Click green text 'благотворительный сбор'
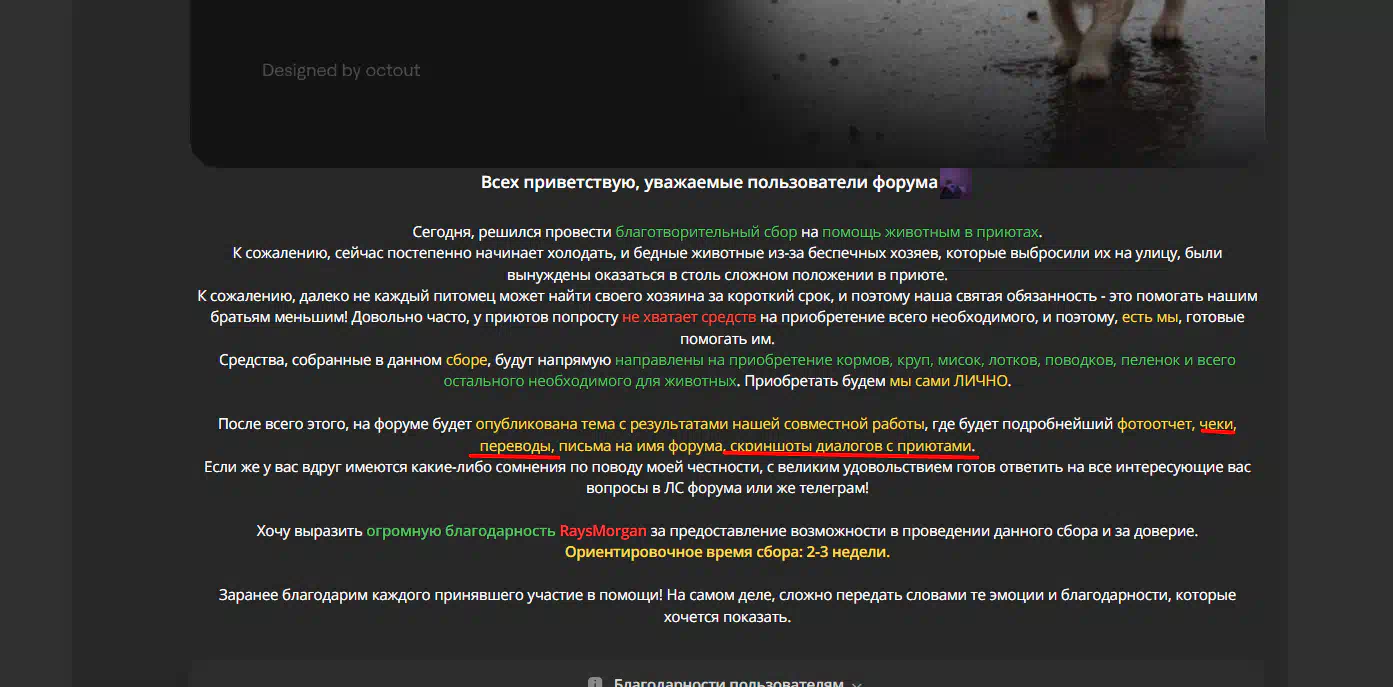This screenshot has height=687, width=1393. coord(707,232)
